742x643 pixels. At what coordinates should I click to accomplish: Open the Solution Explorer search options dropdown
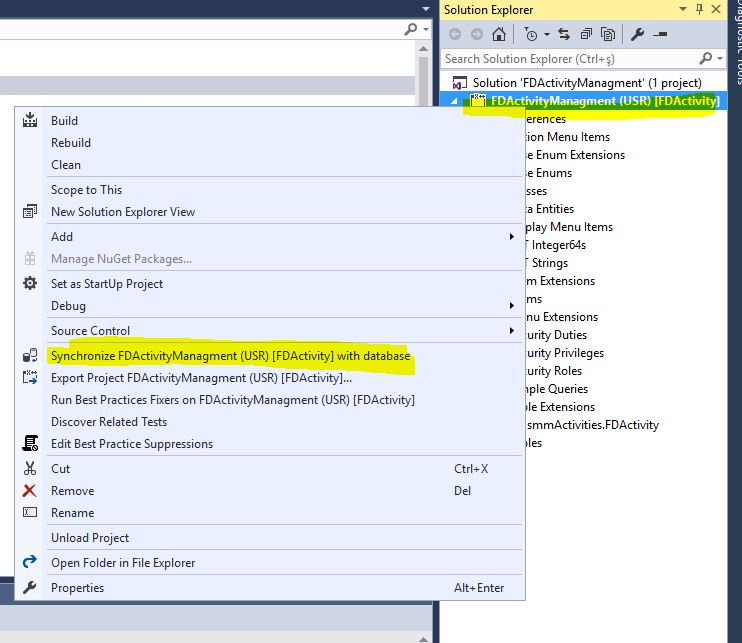coord(720,58)
